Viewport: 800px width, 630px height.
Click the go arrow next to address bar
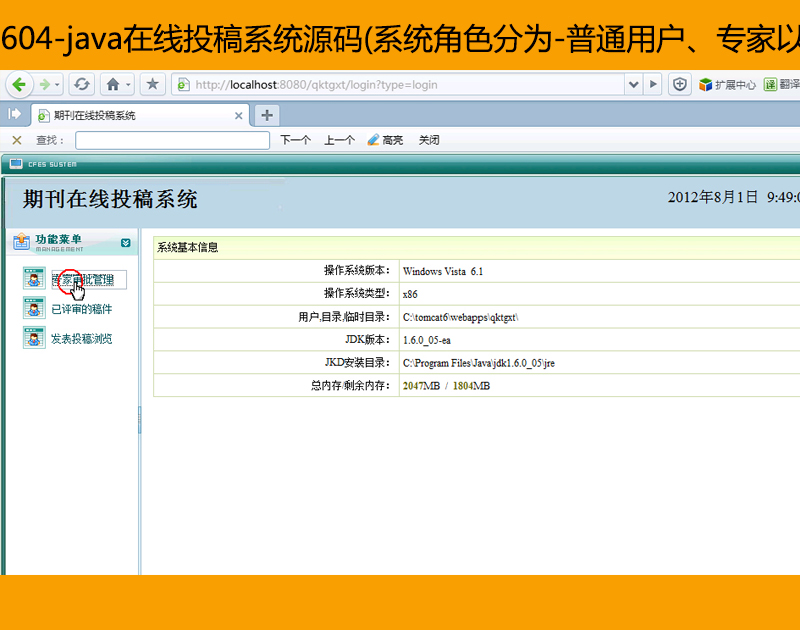tap(653, 85)
